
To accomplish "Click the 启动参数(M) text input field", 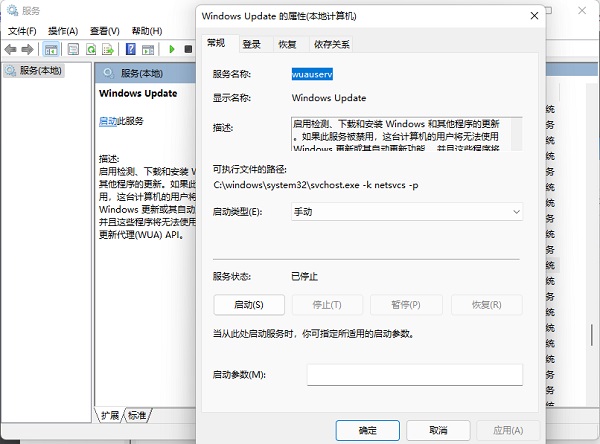I will point(414,374).
